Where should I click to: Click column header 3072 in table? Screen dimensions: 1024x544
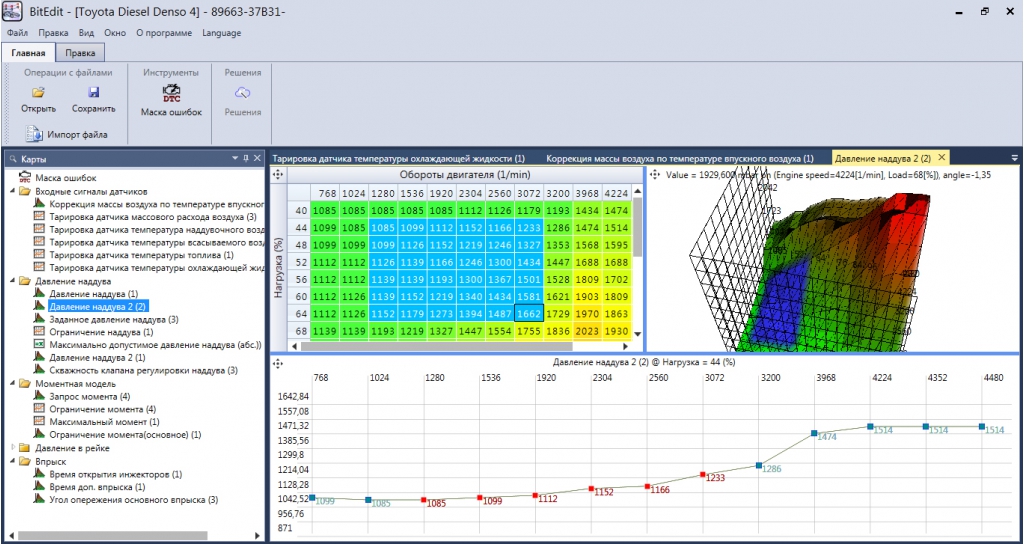(x=528, y=193)
